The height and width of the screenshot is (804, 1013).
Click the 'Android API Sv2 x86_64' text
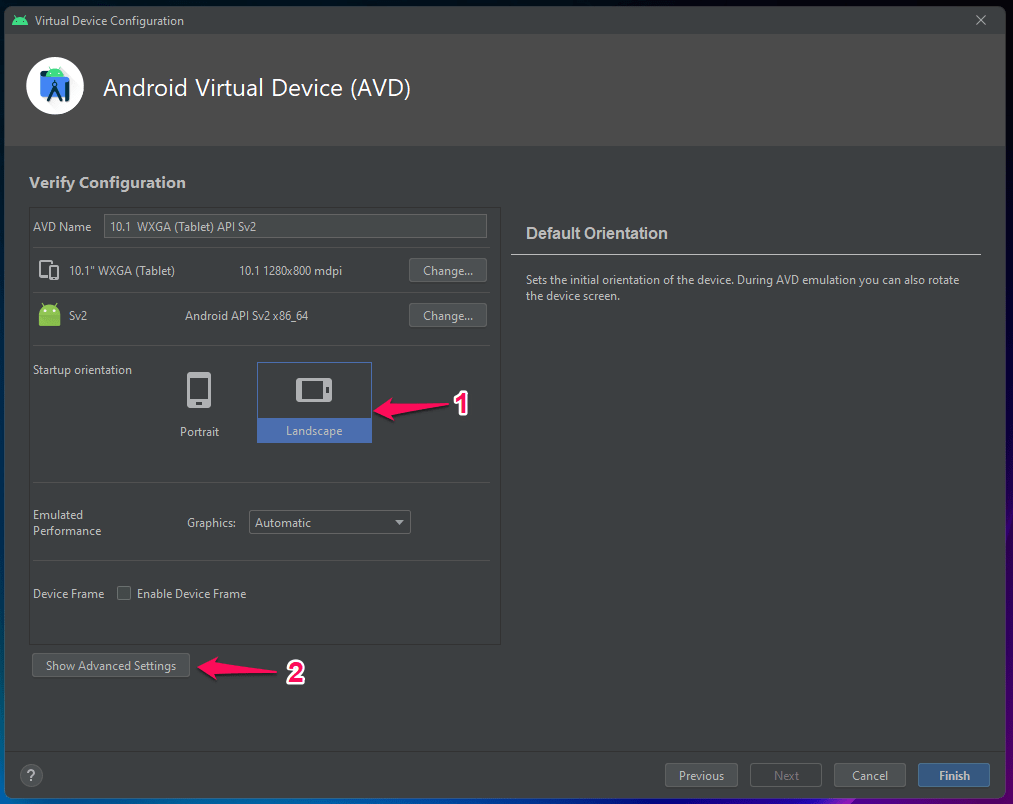247,316
